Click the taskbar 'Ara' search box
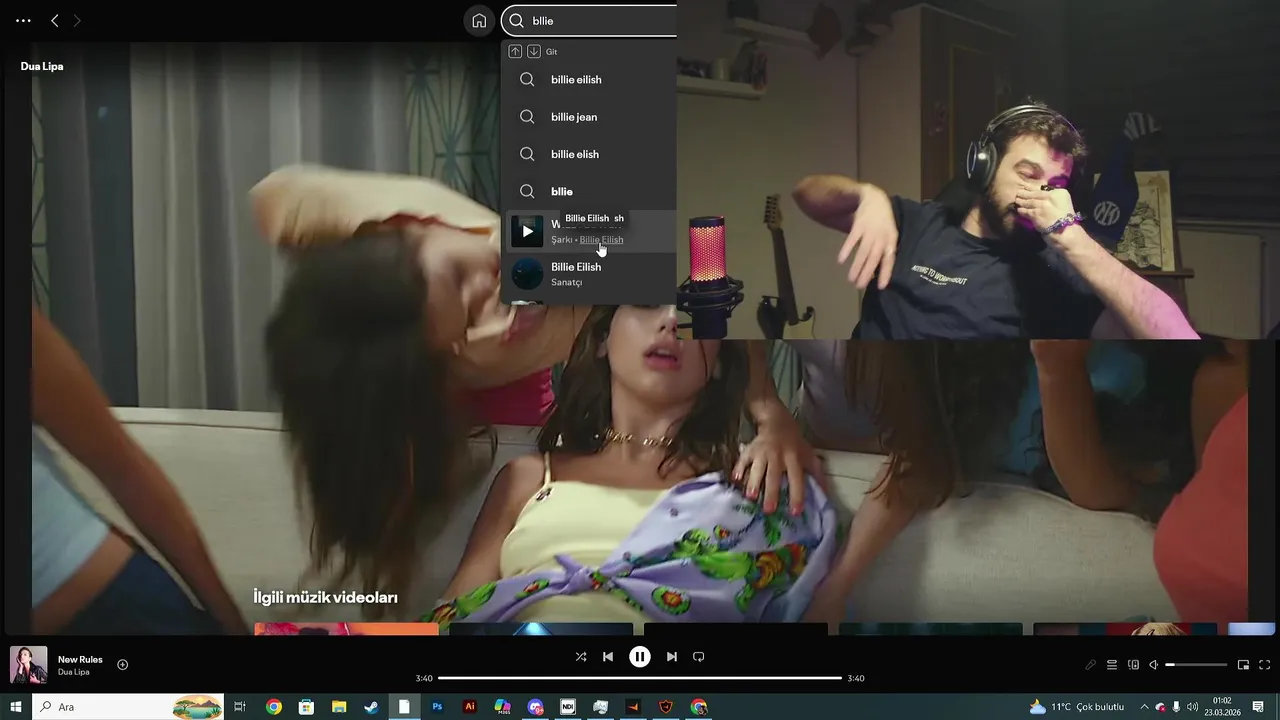The height and width of the screenshot is (720, 1280). [x=129, y=707]
